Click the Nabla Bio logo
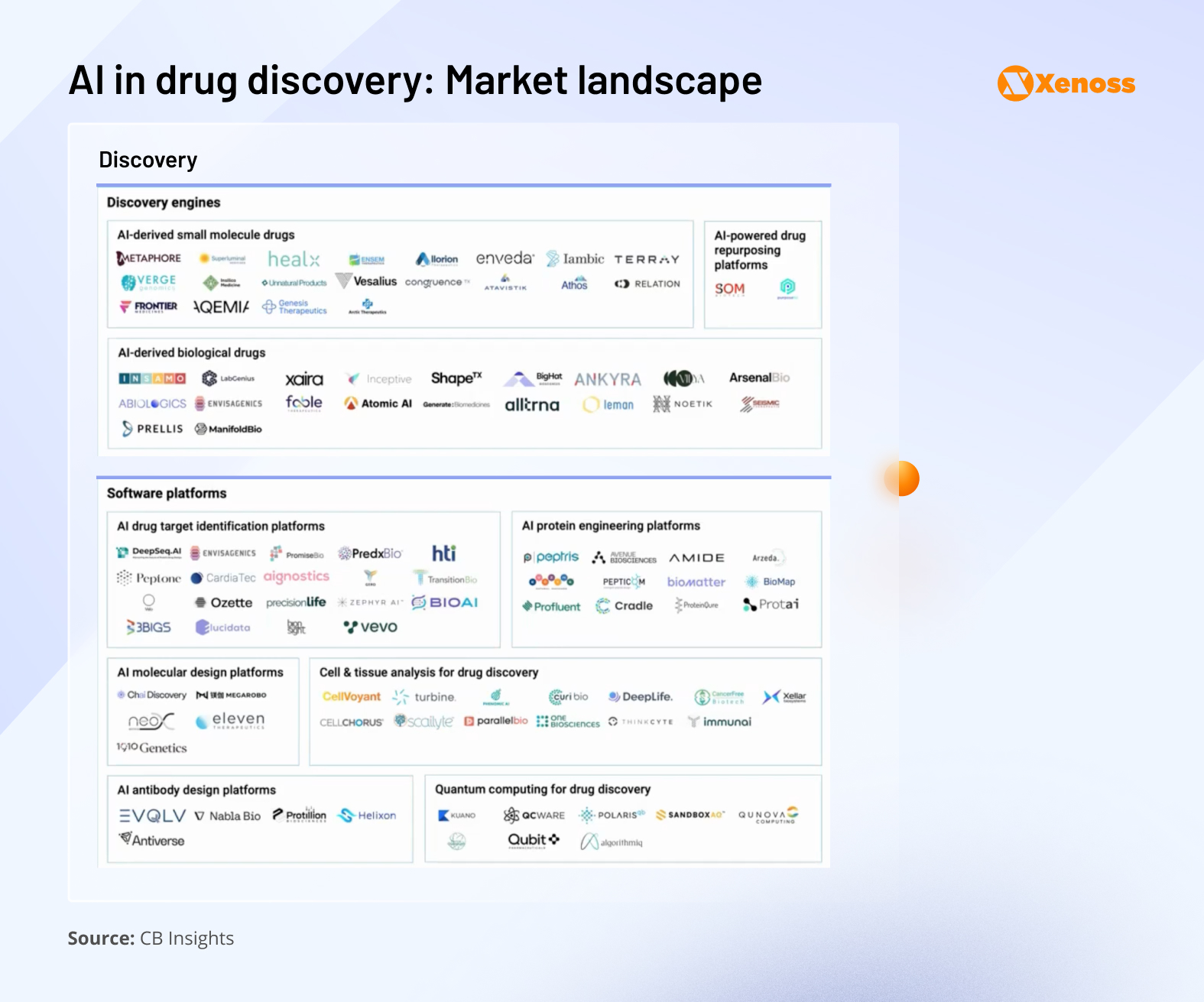 [x=227, y=816]
